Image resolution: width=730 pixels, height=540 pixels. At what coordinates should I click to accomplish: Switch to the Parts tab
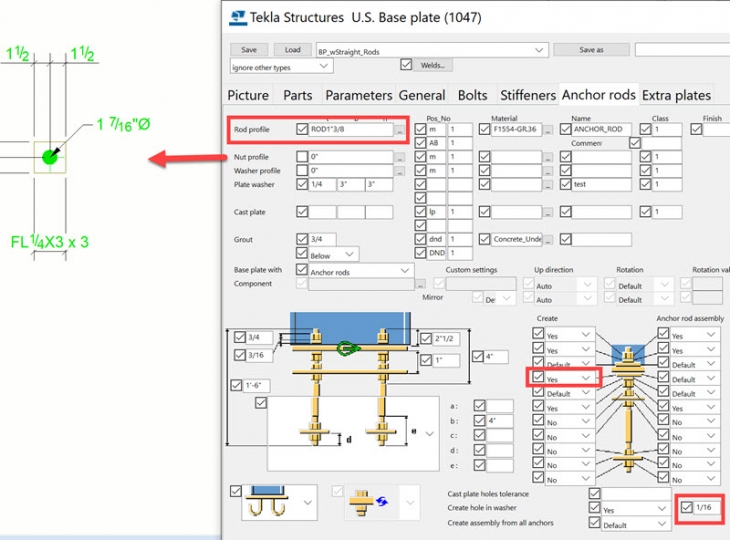(x=297, y=95)
